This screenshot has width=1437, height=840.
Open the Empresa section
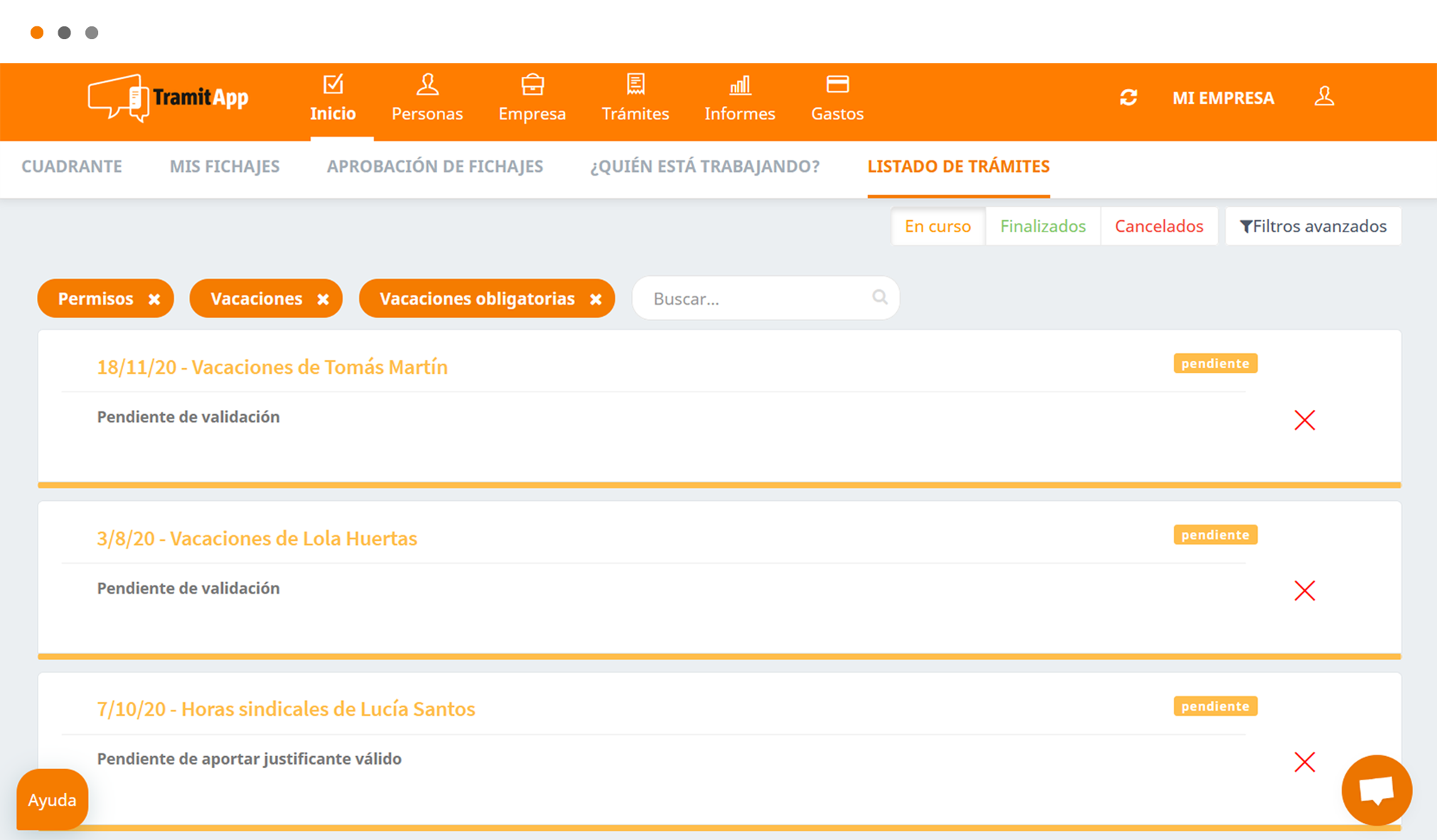[532, 99]
